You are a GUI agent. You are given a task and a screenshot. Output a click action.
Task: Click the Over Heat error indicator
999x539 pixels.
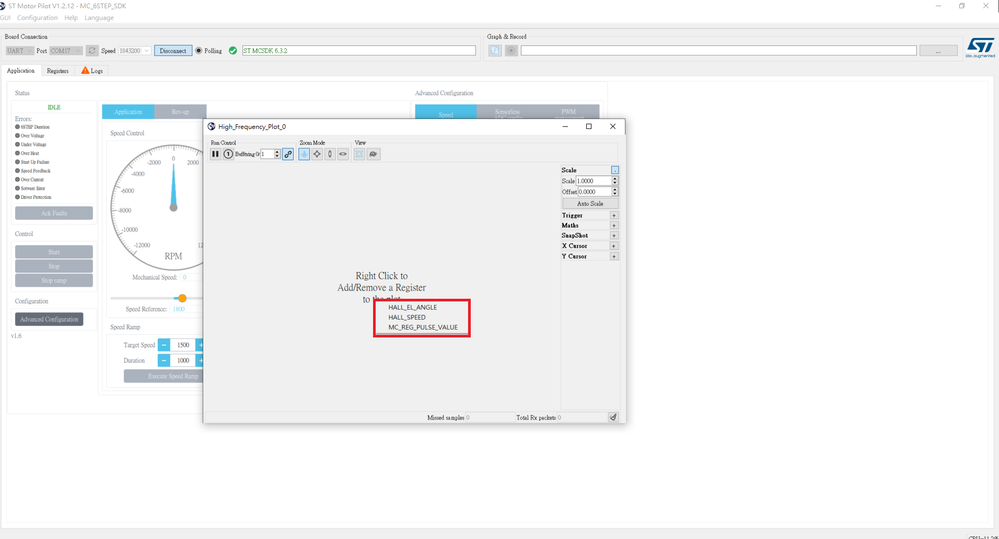17,153
